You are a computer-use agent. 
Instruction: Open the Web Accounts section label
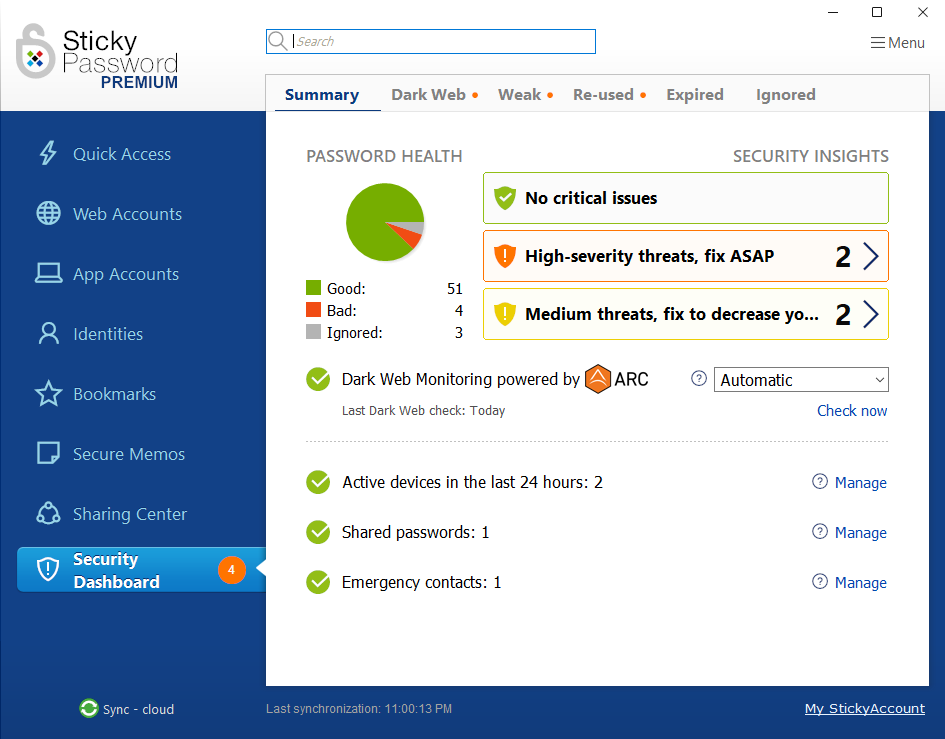(127, 213)
